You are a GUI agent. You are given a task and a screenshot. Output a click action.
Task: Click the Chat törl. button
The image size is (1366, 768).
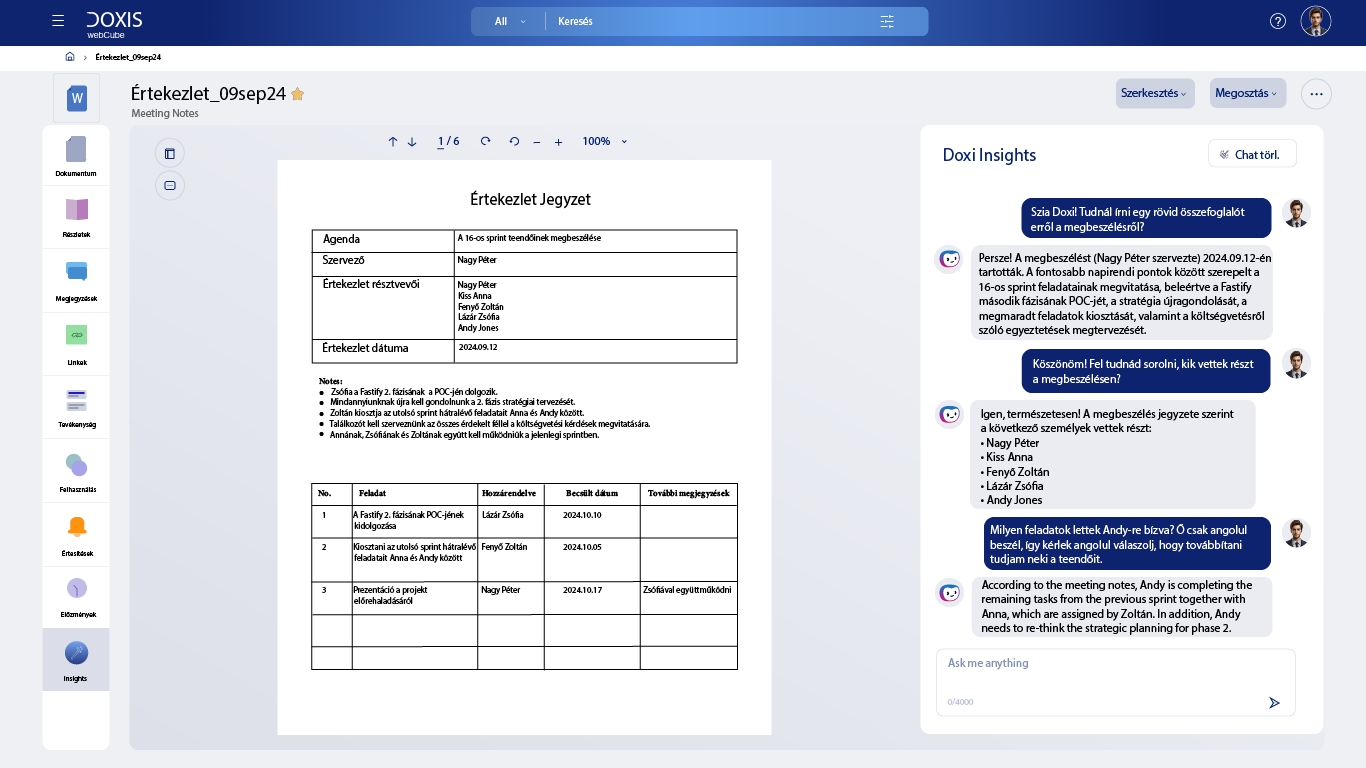point(1252,154)
